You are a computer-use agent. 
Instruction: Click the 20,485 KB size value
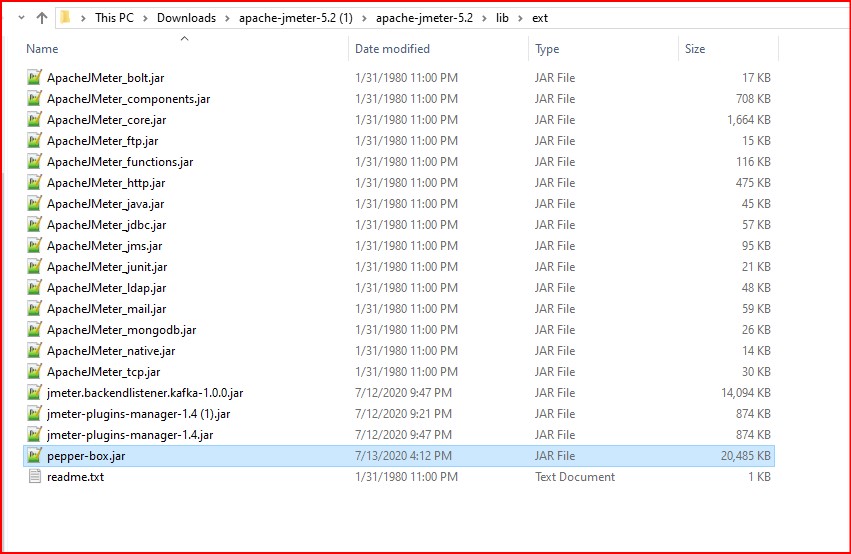746,456
